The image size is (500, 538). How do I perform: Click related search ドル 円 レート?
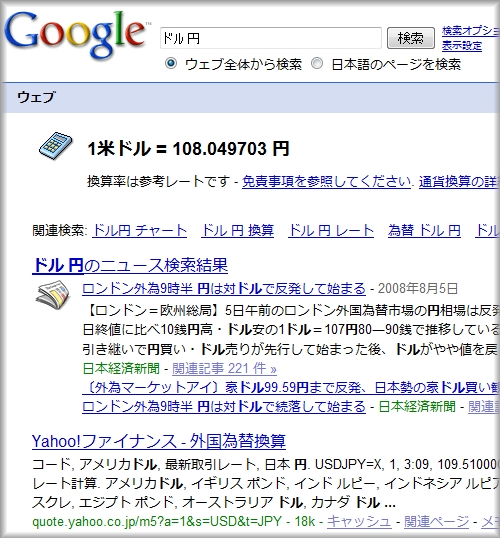(331, 231)
